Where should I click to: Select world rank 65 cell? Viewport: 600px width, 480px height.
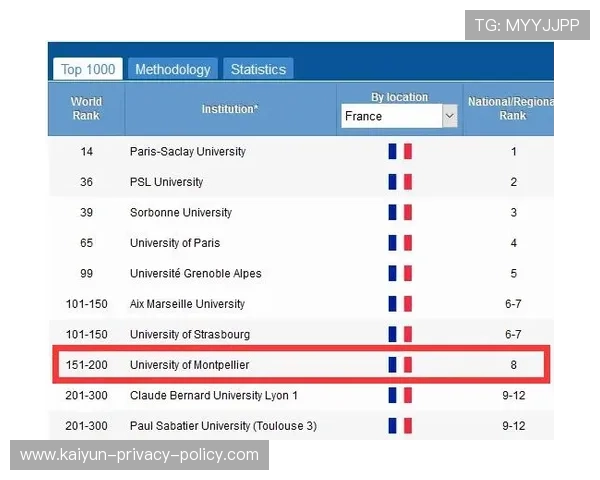click(x=86, y=243)
